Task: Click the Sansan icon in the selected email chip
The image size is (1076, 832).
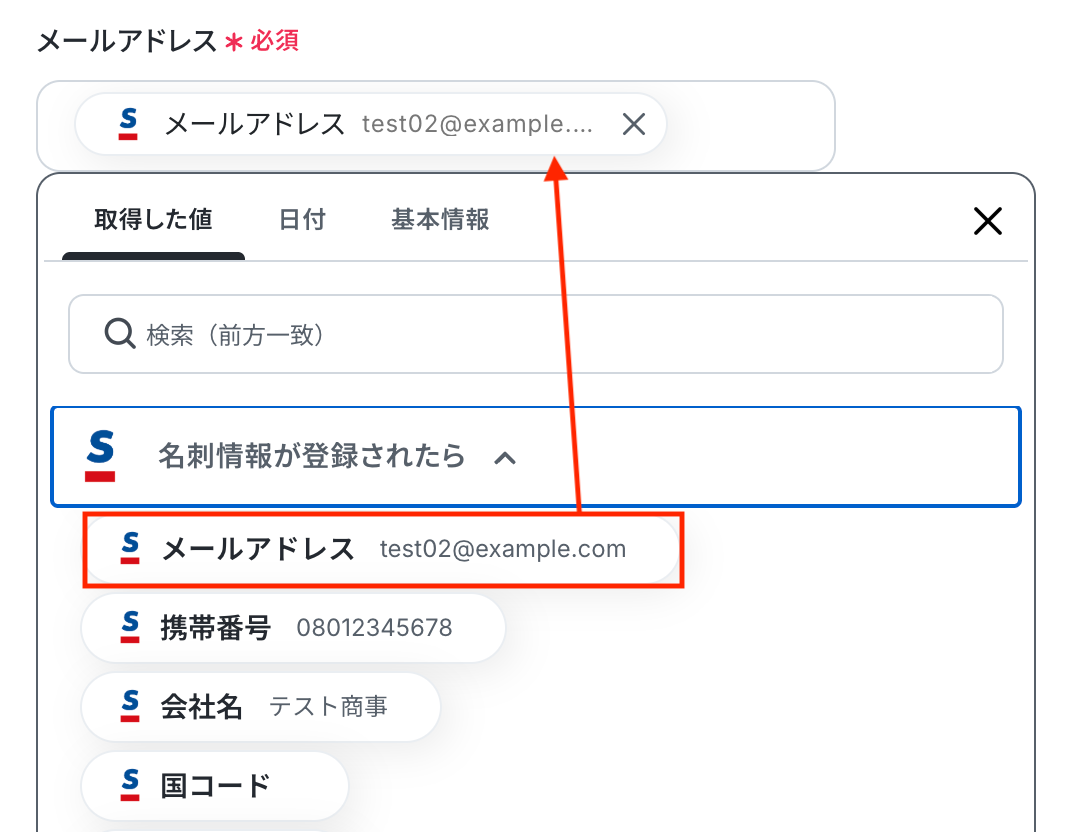Action: [x=128, y=124]
